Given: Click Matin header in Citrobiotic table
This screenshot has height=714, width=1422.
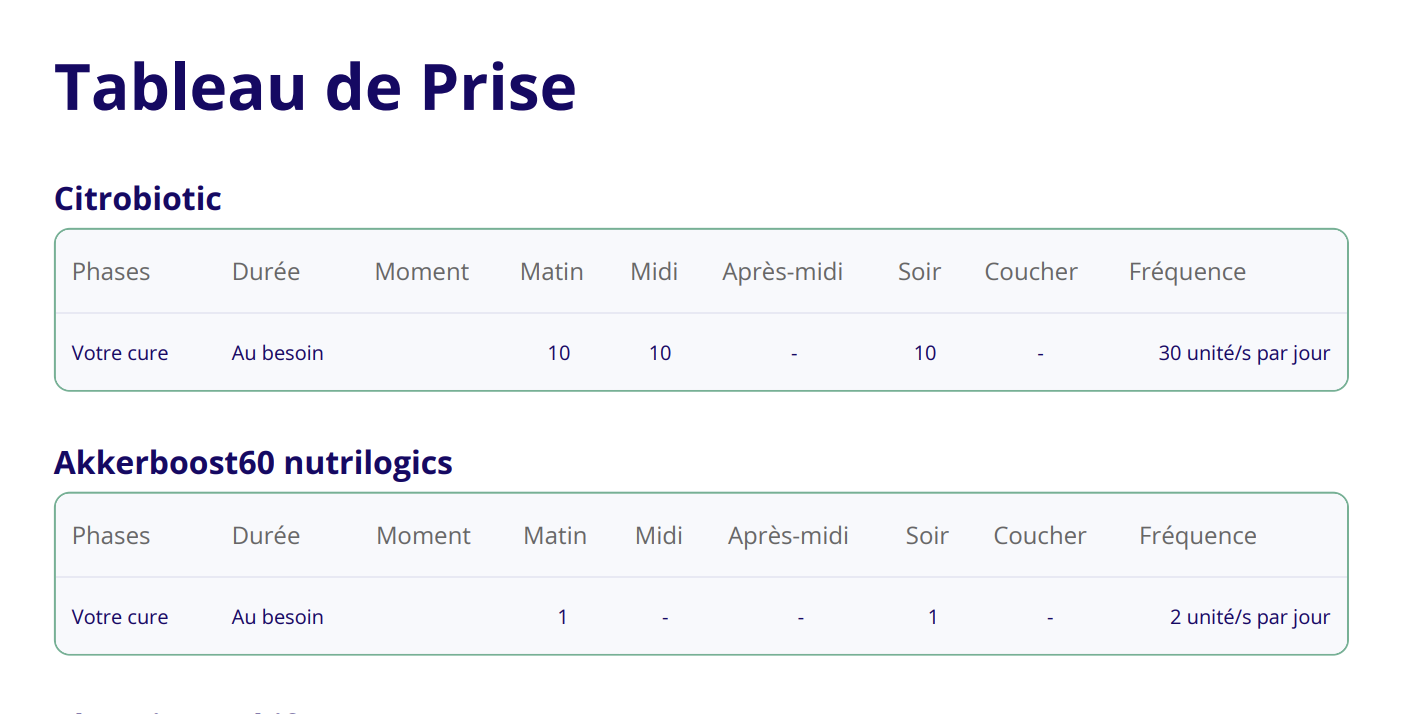Looking at the screenshot, I should [x=552, y=272].
